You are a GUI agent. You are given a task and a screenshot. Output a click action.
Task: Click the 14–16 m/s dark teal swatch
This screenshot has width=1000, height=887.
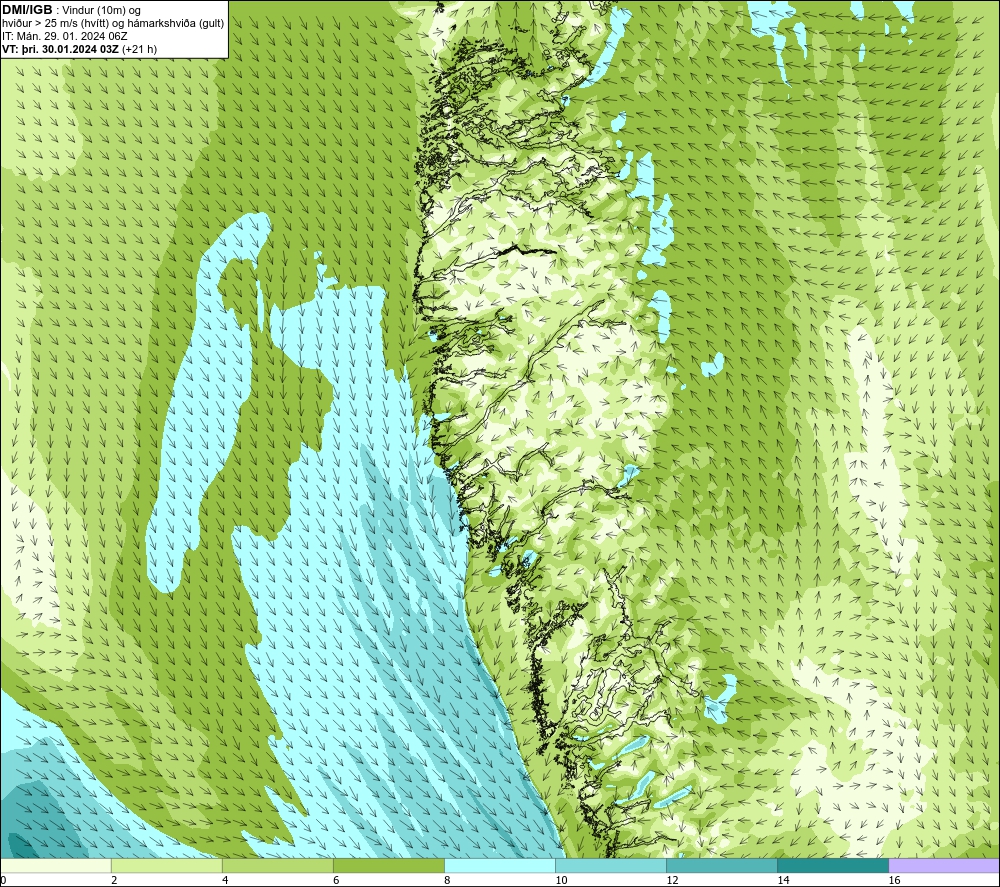point(832,866)
